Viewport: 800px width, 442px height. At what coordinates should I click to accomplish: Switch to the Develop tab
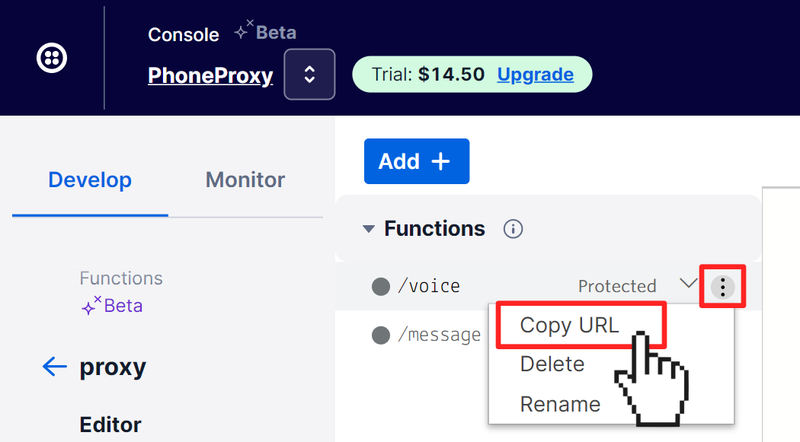pyautogui.click(x=90, y=180)
